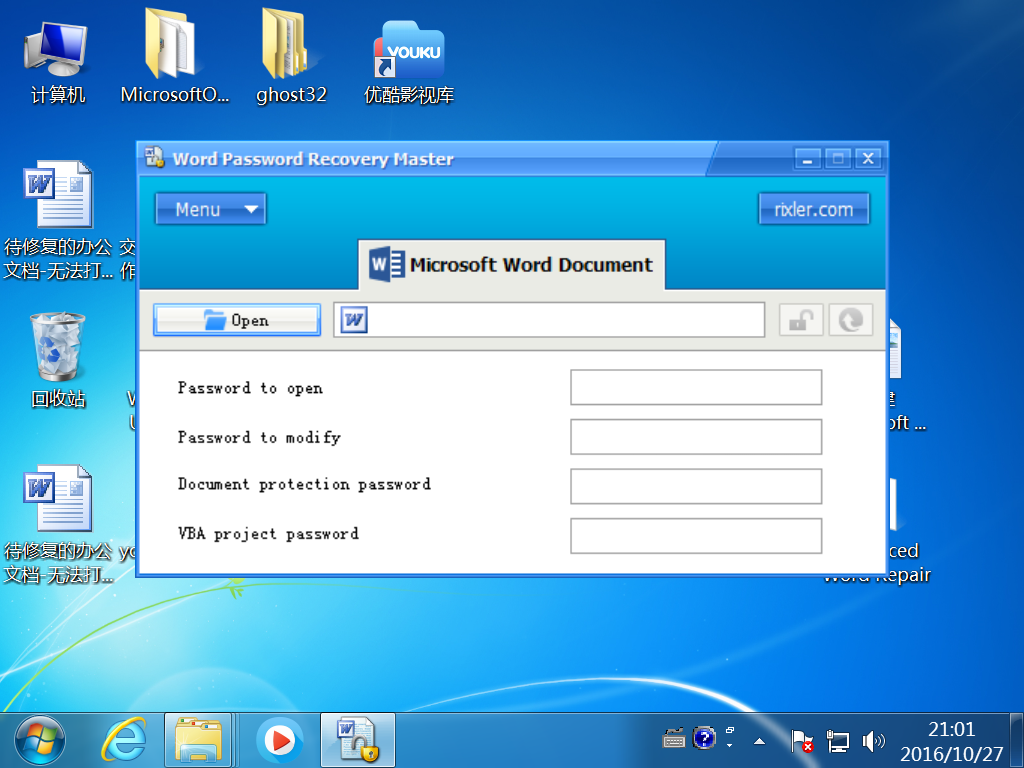Image resolution: width=1024 pixels, height=768 pixels.
Task: Click the app icon in title bar
Action: click(x=155, y=157)
